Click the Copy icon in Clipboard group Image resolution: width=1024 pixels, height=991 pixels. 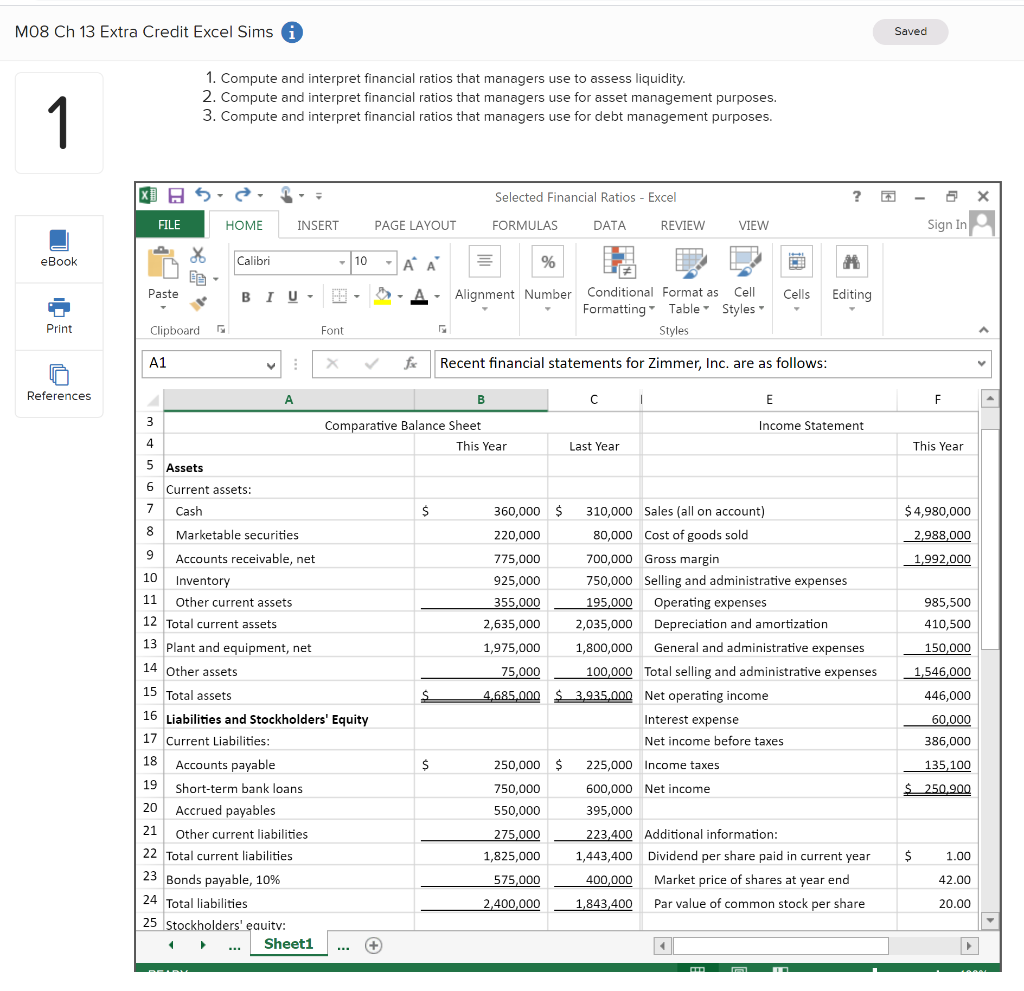198,278
